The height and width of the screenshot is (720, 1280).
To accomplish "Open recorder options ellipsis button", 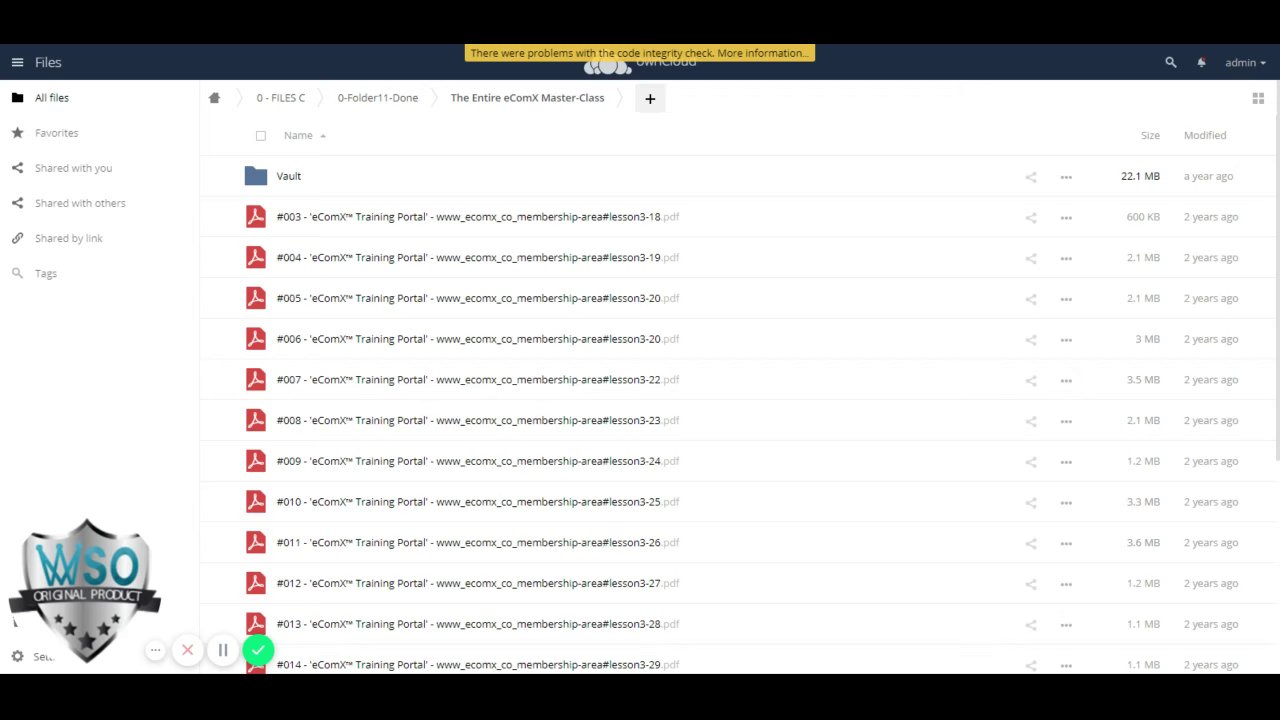I will coord(155,650).
